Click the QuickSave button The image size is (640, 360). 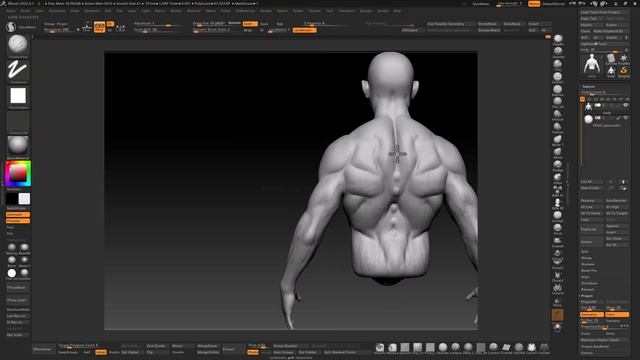(480, 4)
